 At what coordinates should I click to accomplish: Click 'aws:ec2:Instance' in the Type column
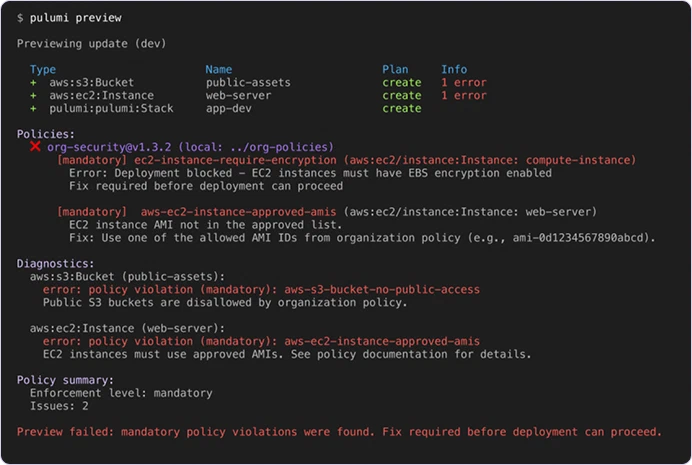102,95
